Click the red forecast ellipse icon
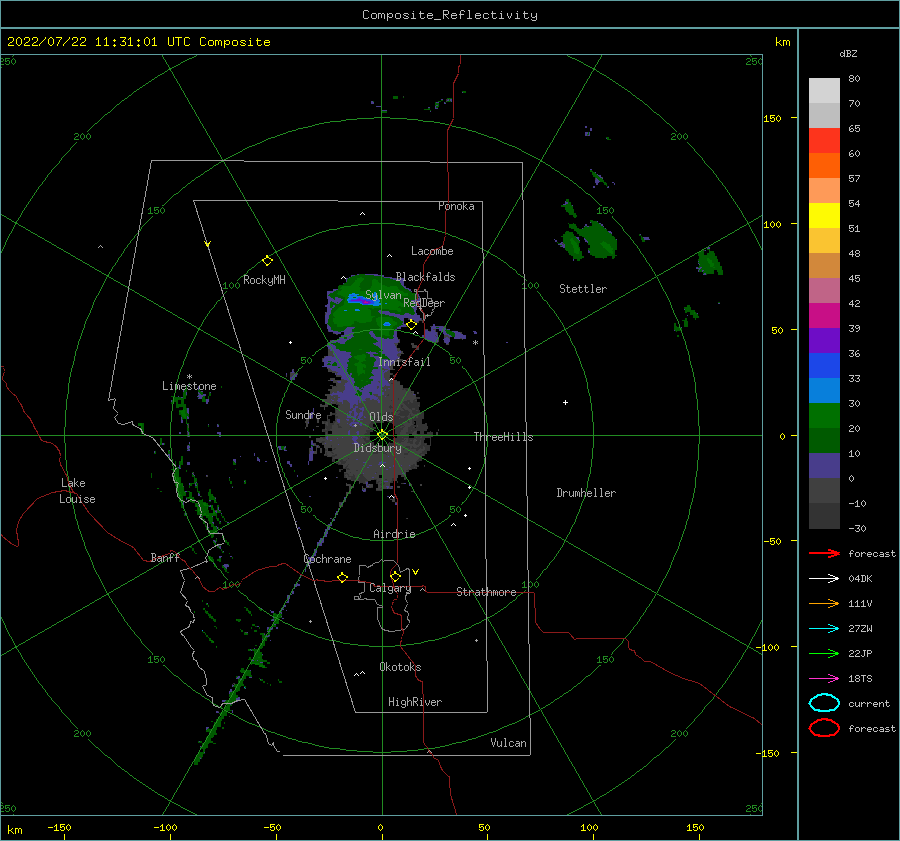 click(x=824, y=728)
